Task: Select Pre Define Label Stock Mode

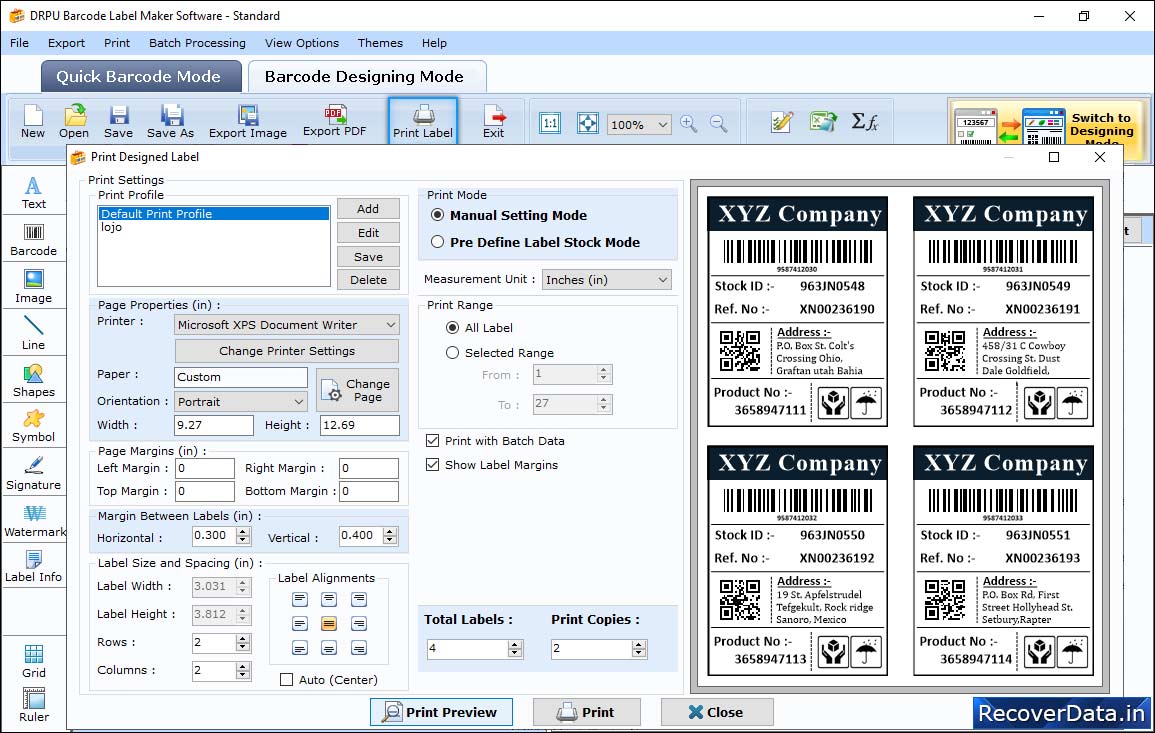Action: pyautogui.click(x=438, y=242)
